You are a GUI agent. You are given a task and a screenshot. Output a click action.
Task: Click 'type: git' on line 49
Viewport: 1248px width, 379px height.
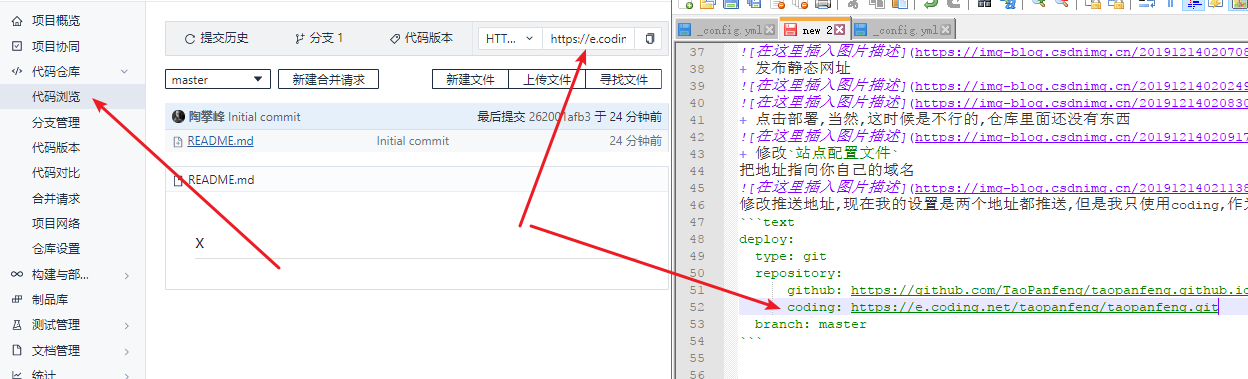click(791, 256)
